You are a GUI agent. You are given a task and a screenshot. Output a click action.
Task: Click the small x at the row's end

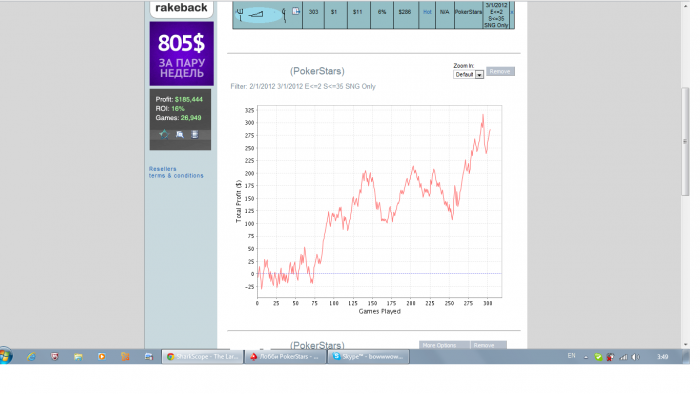click(512, 12)
